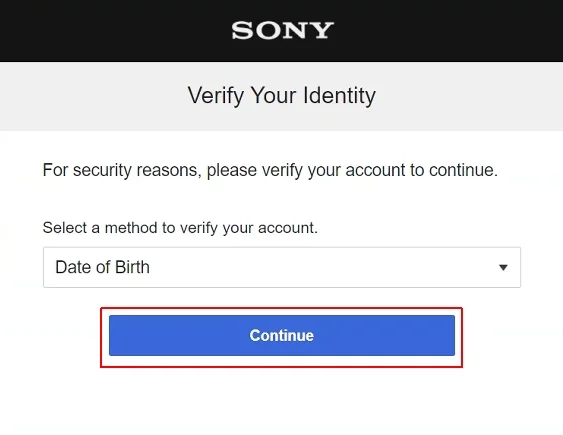
Task: Expand the Date of Birth combo box
Action: coord(282,267)
